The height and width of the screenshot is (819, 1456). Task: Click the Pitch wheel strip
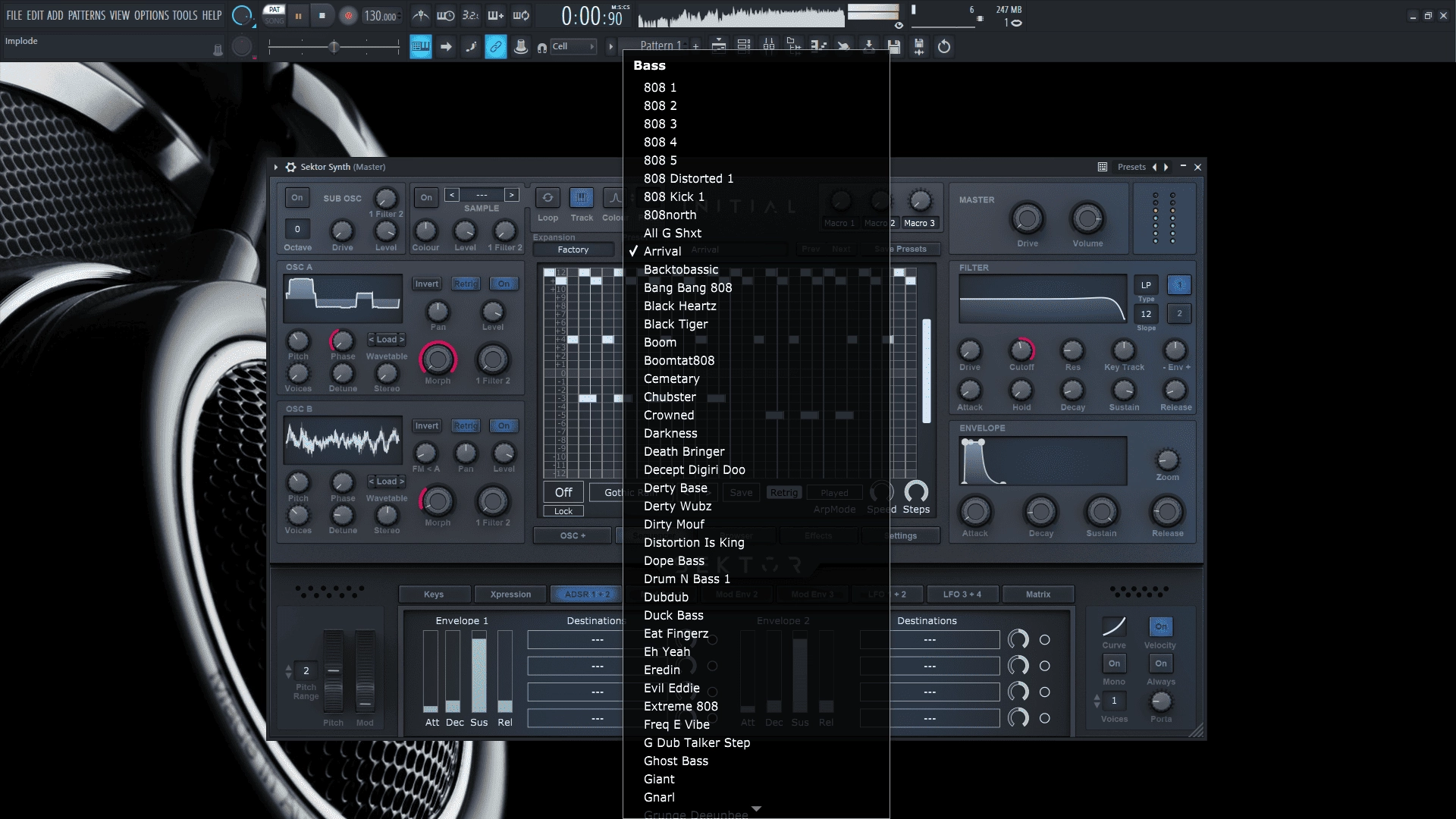[x=333, y=671]
